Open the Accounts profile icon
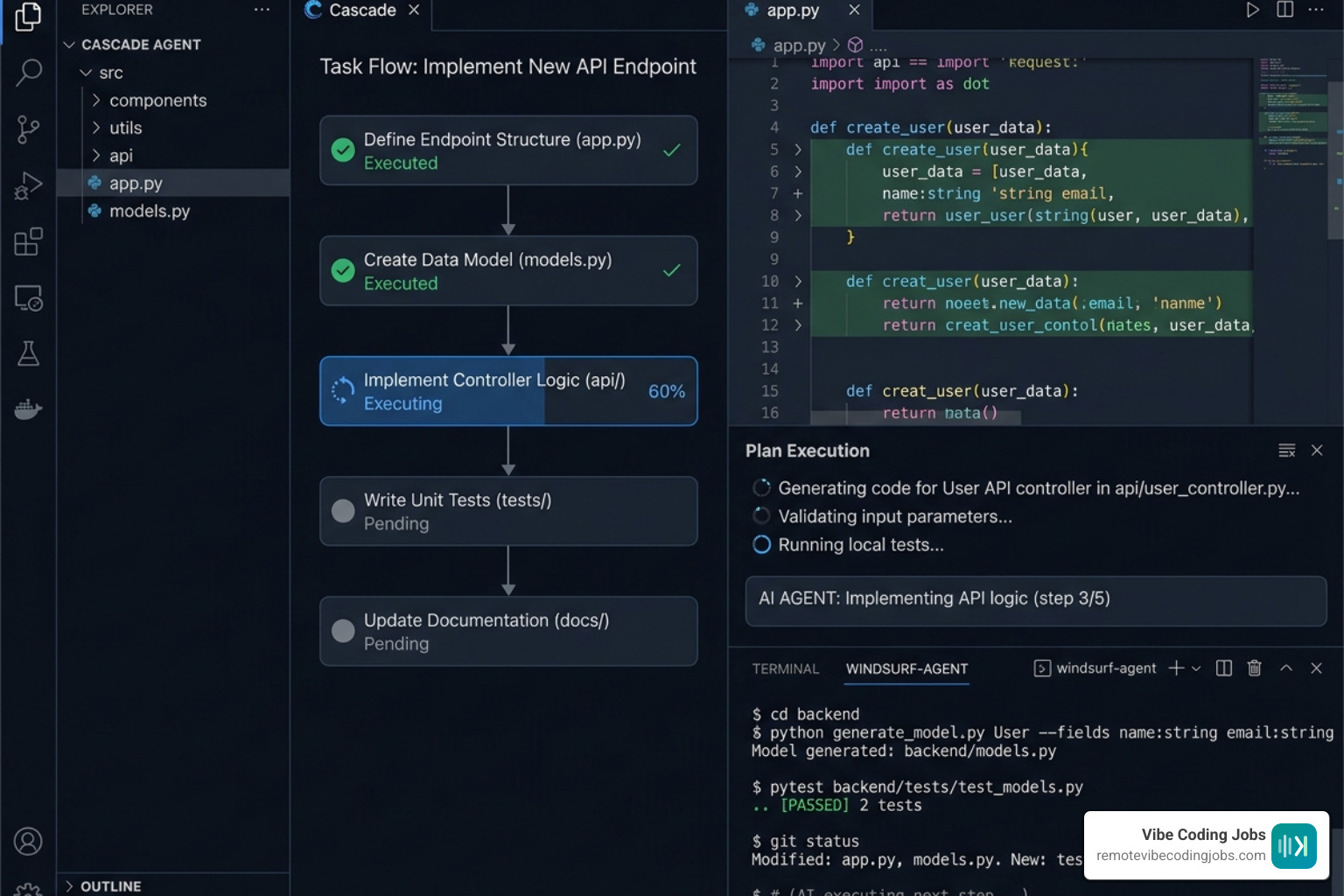This screenshot has width=1344, height=896. click(28, 842)
